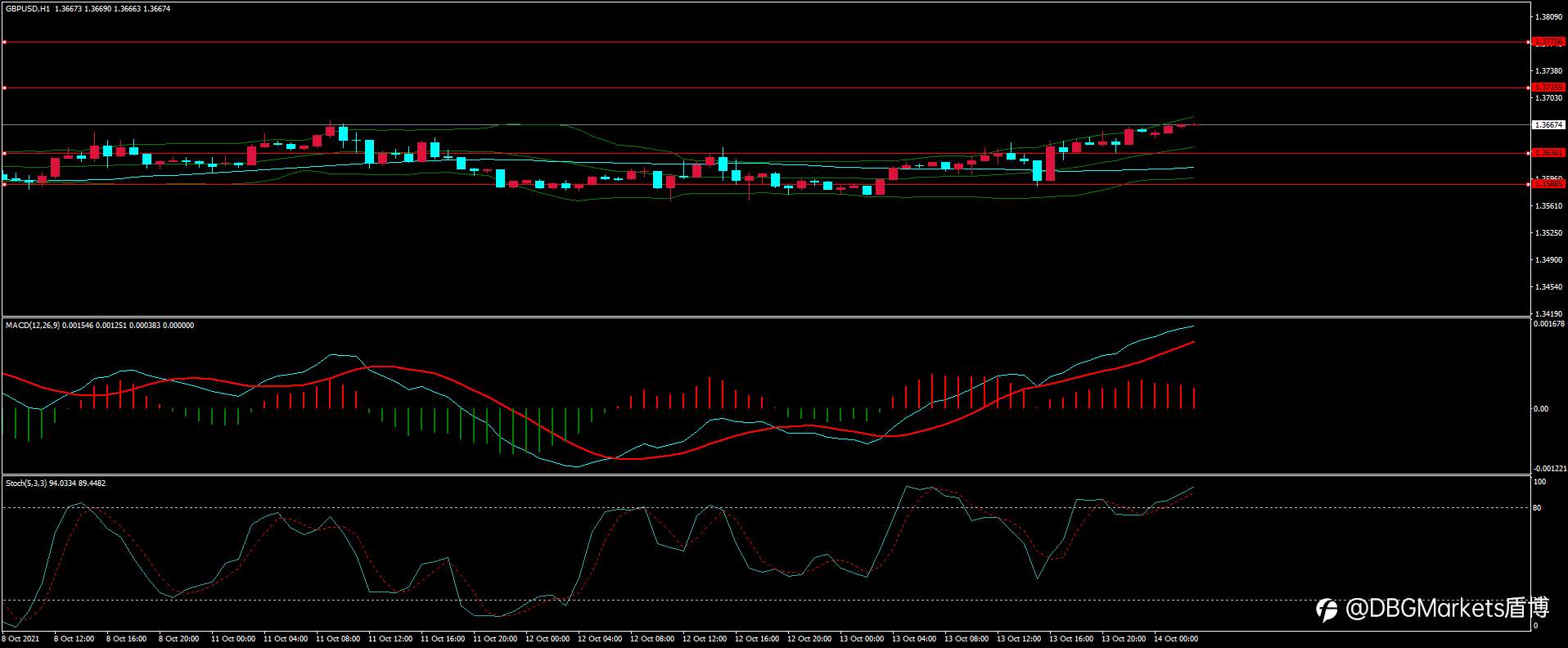This screenshot has height=648, width=1568.
Task: Click the 12 Oct 16:00 time label
Action: [756, 639]
